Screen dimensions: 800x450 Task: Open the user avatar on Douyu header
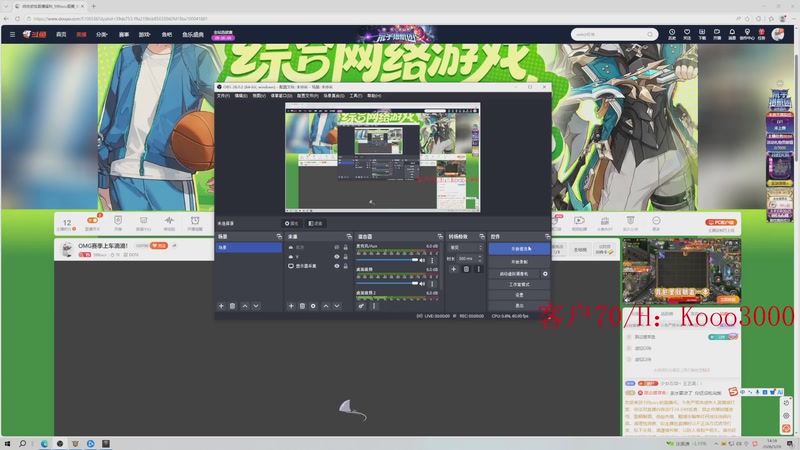[x=778, y=34]
